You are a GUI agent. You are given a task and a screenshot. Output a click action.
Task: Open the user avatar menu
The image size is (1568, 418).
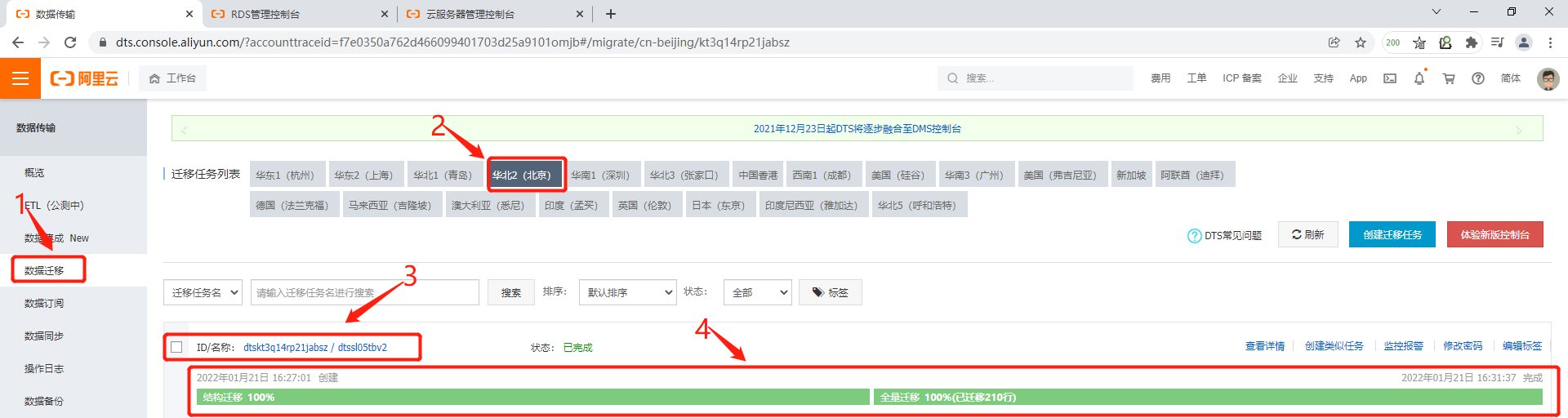[1548, 78]
